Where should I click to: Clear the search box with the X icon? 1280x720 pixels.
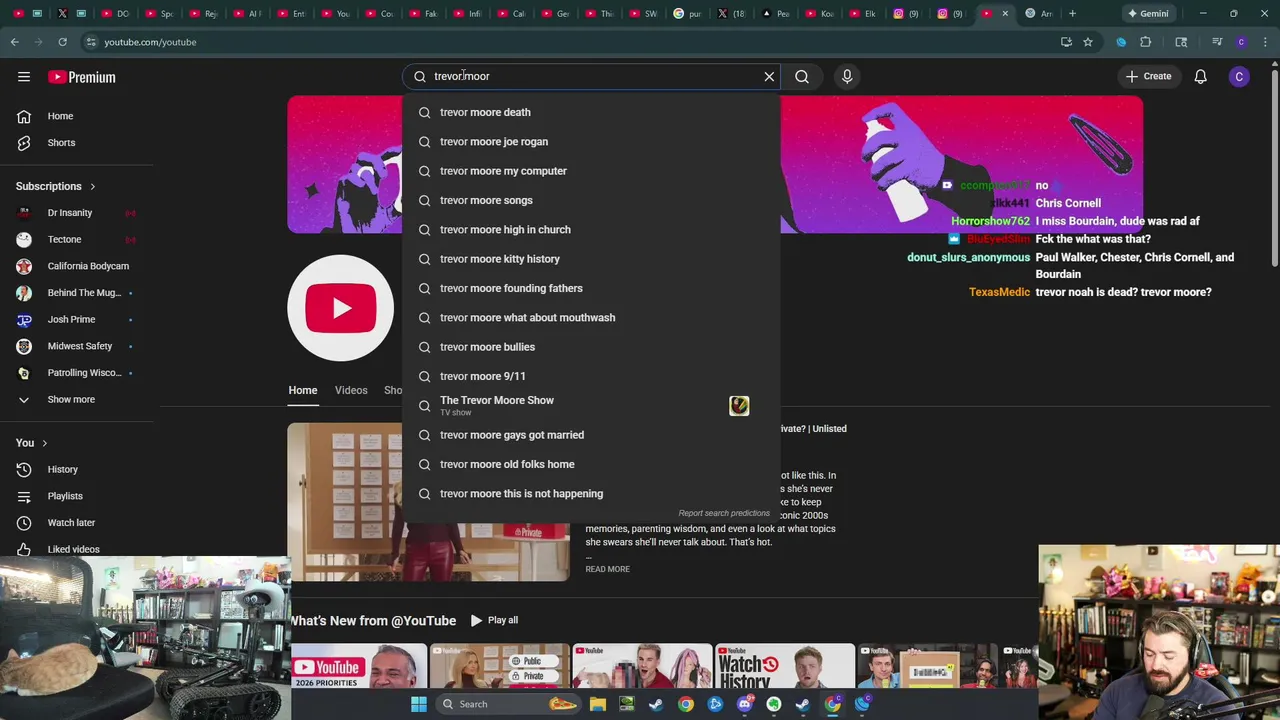[x=769, y=76]
